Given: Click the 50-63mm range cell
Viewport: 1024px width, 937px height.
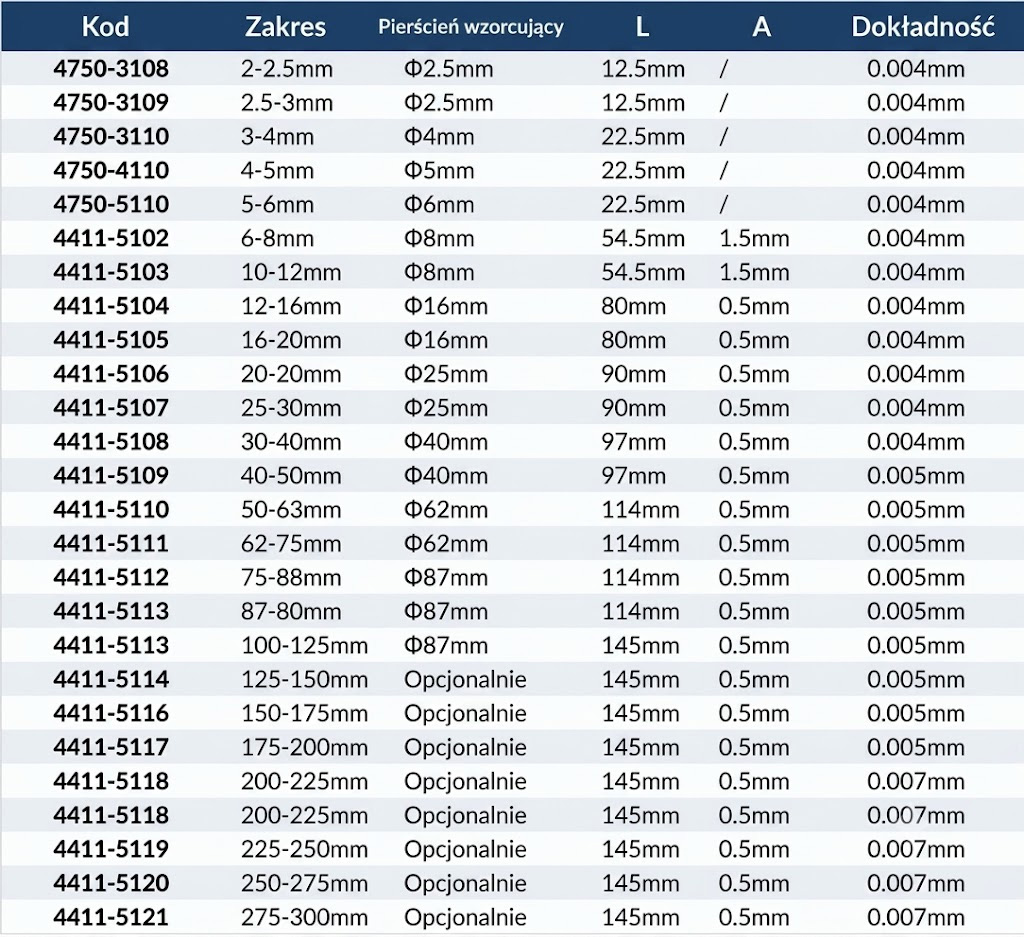Looking at the screenshot, I should 291,509.
